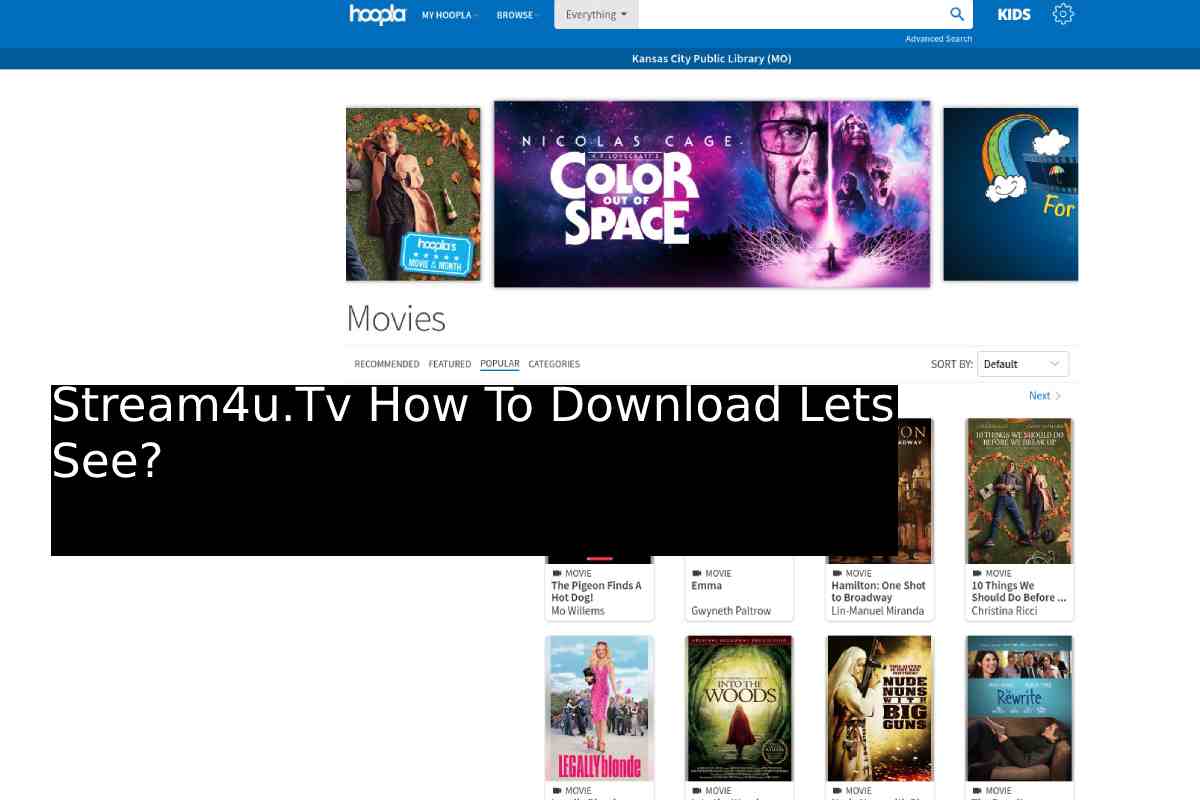This screenshot has width=1200, height=800.
Task: Open the hoopla's Movie of the Month banner
Action: tap(413, 194)
